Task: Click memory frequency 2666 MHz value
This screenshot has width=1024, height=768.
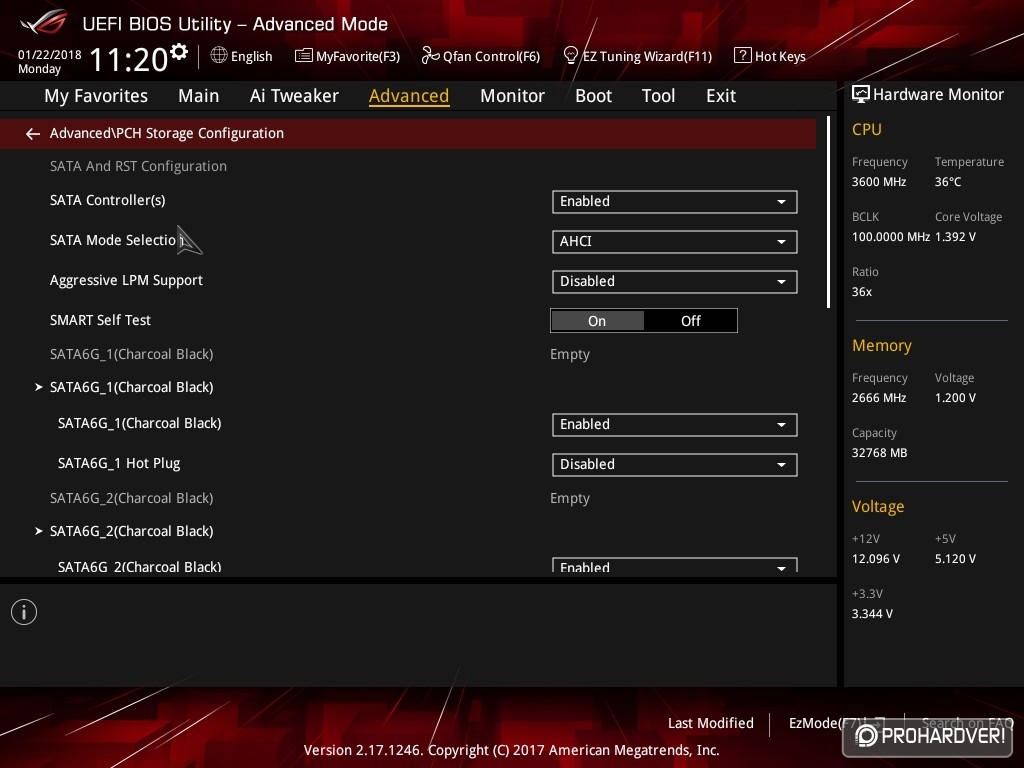Action: point(879,398)
